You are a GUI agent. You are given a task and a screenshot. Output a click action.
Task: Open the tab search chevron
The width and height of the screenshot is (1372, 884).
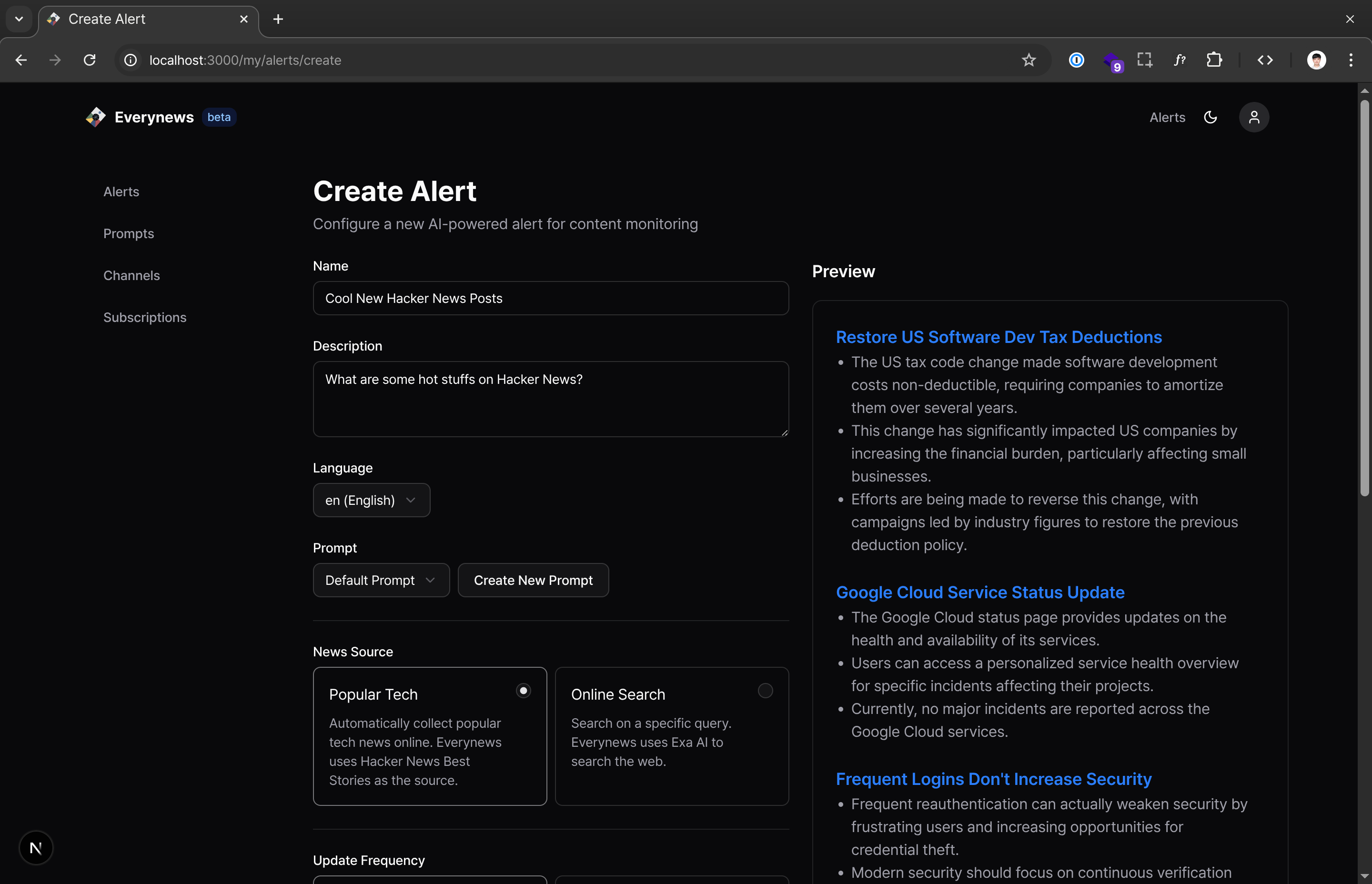pyautogui.click(x=19, y=19)
